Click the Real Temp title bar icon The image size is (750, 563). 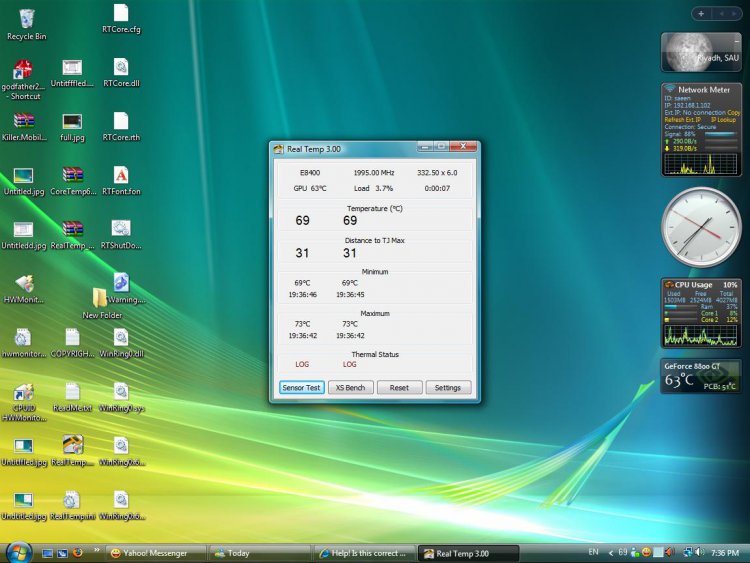[x=278, y=149]
